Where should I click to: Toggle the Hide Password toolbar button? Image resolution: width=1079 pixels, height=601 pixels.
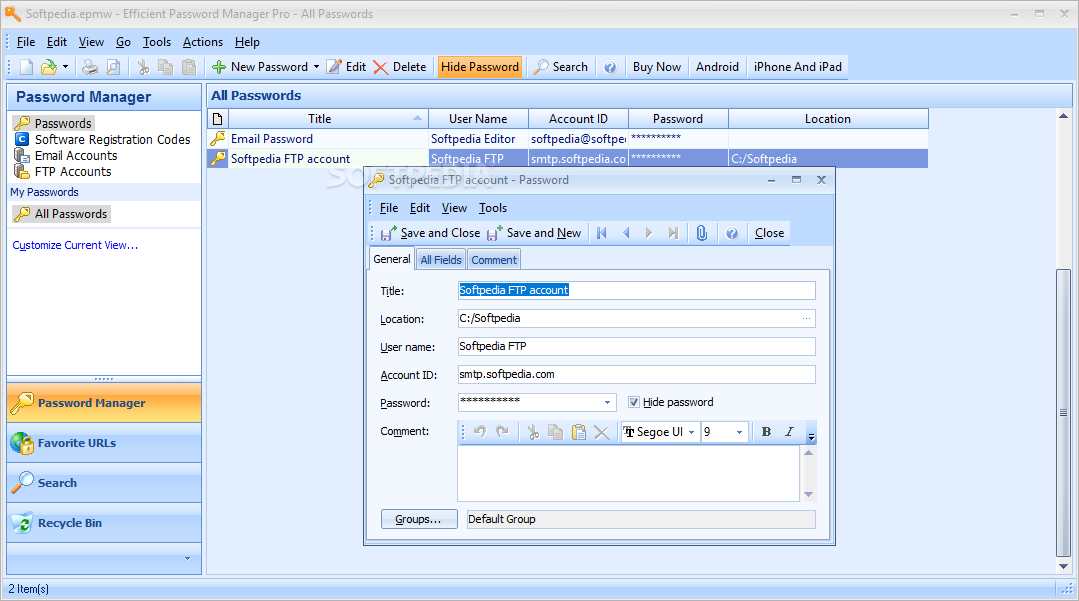480,67
